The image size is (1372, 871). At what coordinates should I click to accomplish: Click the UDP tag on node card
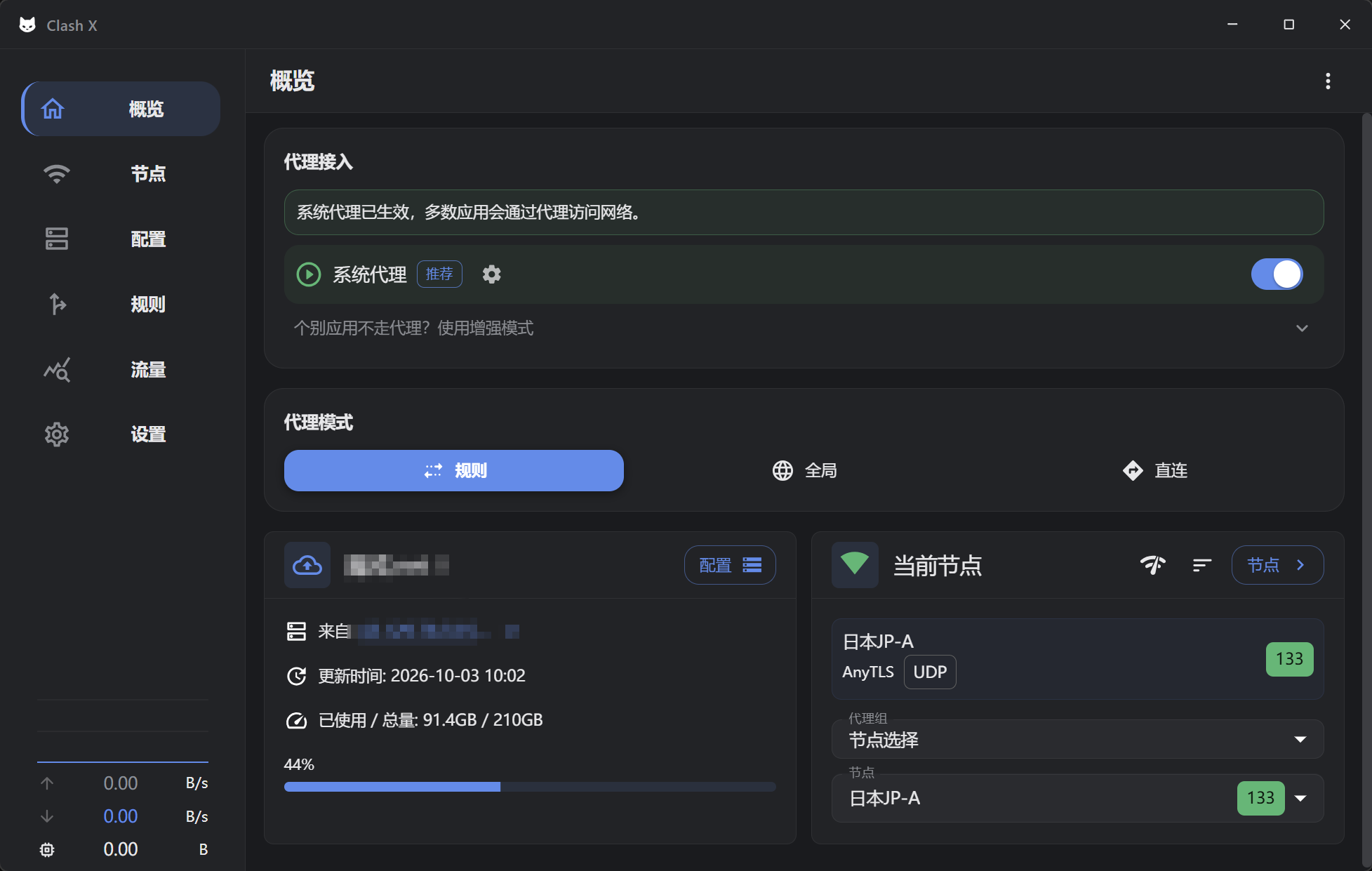click(x=930, y=672)
